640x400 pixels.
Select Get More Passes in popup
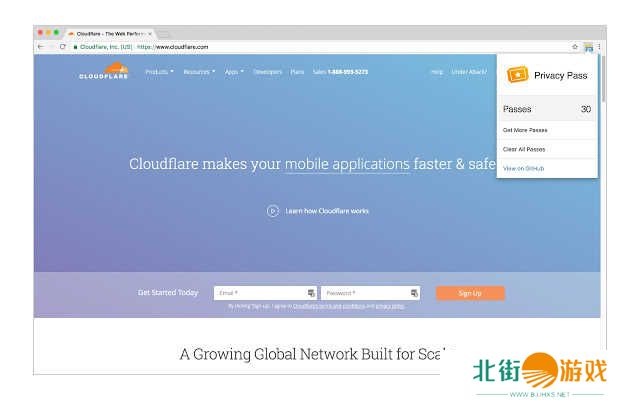[525, 130]
